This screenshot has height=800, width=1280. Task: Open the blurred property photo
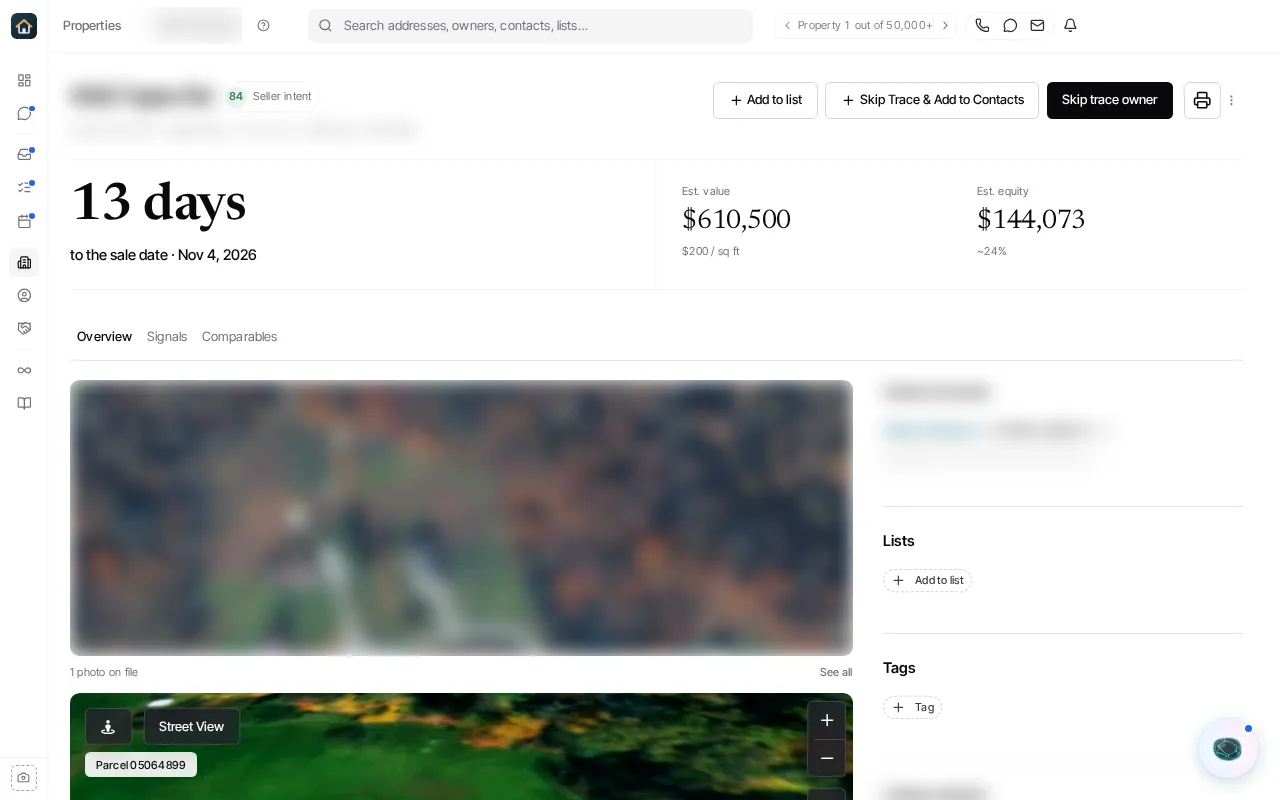click(461, 518)
